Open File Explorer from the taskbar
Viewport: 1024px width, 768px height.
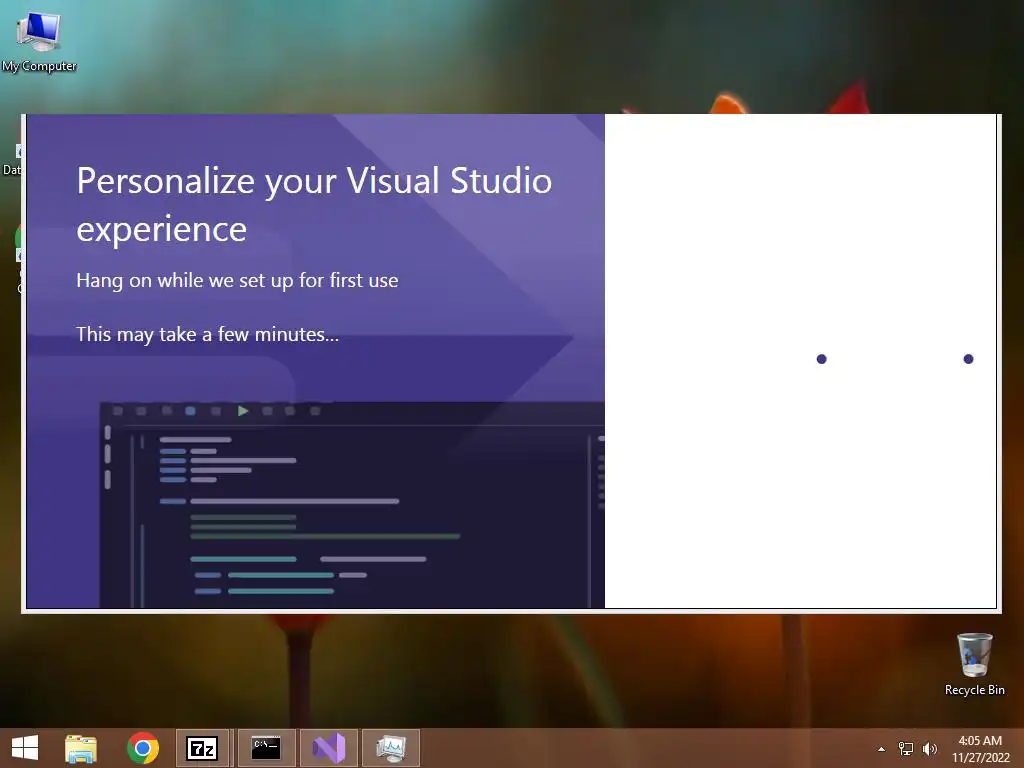point(81,748)
